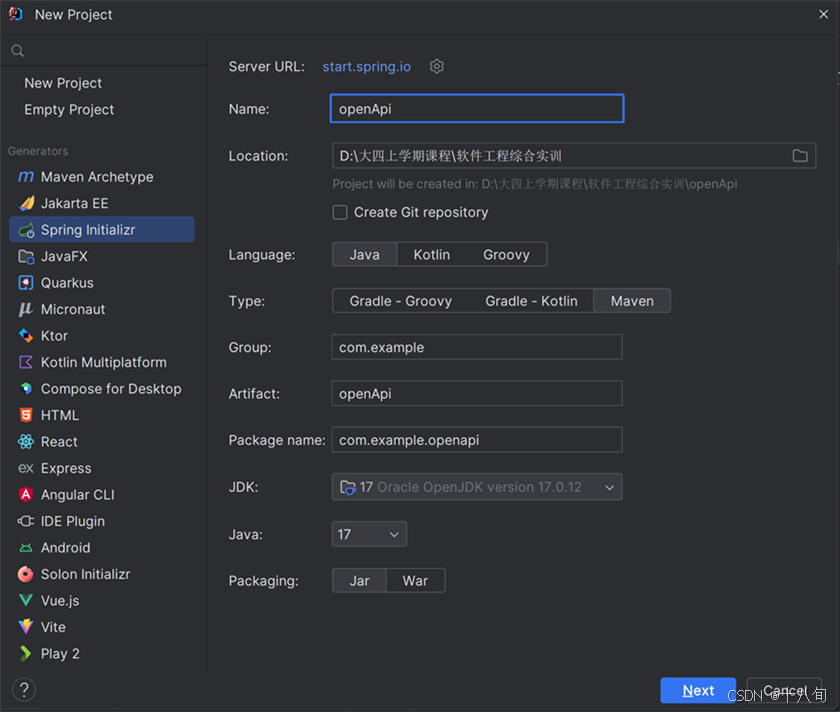Screen dimensions: 840x712
Task: Click the Quarkus generator icon
Action: point(26,283)
